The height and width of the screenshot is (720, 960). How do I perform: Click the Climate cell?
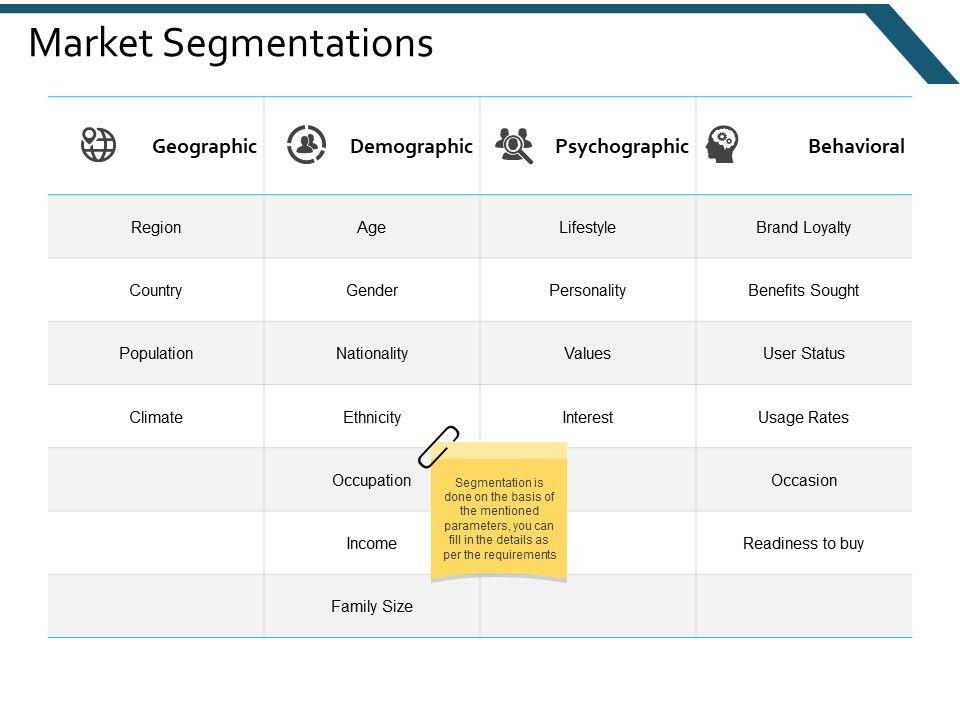point(156,417)
